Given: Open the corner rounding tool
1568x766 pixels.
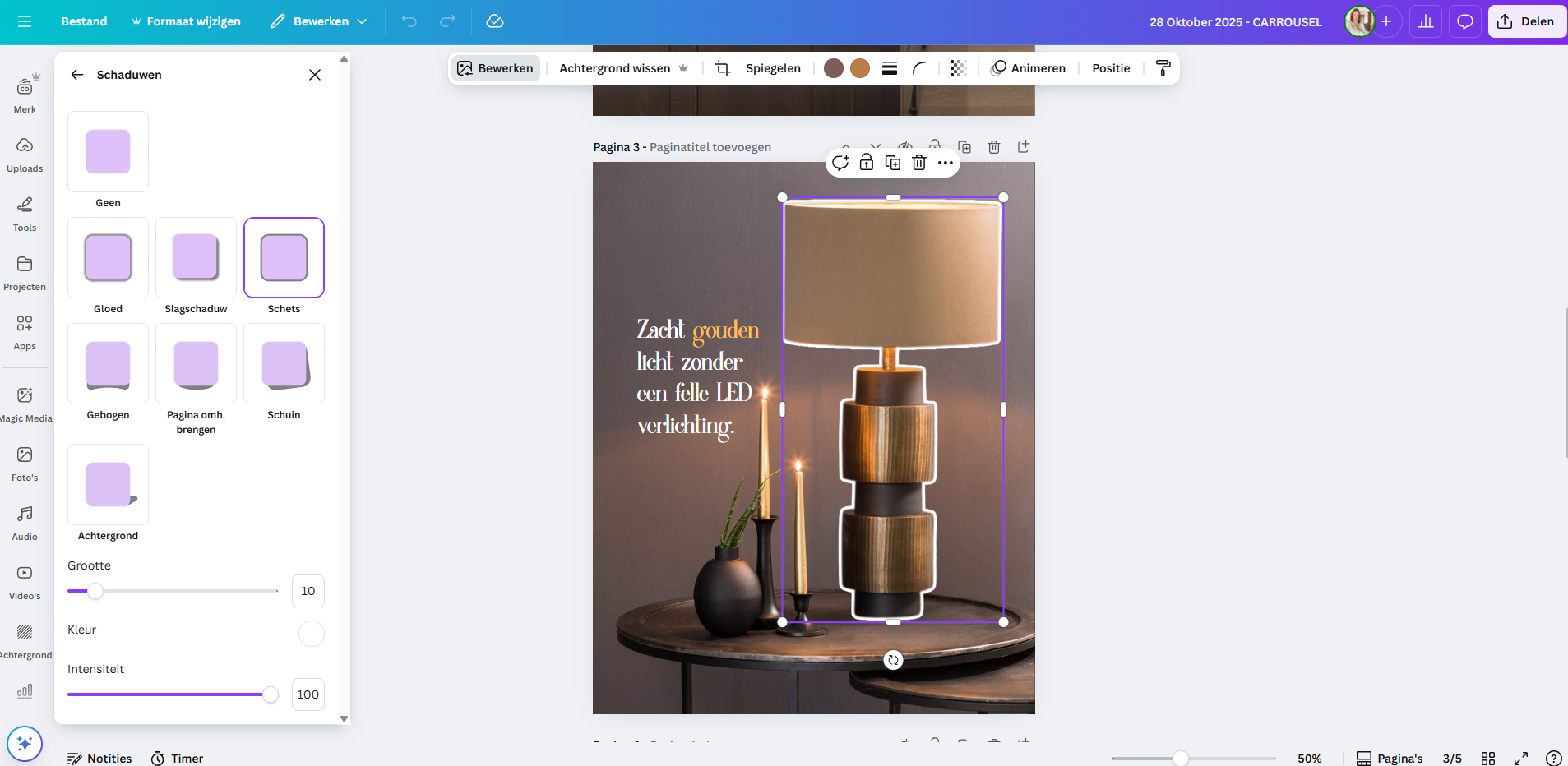Looking at the screenshot, I should pos(919,68).
